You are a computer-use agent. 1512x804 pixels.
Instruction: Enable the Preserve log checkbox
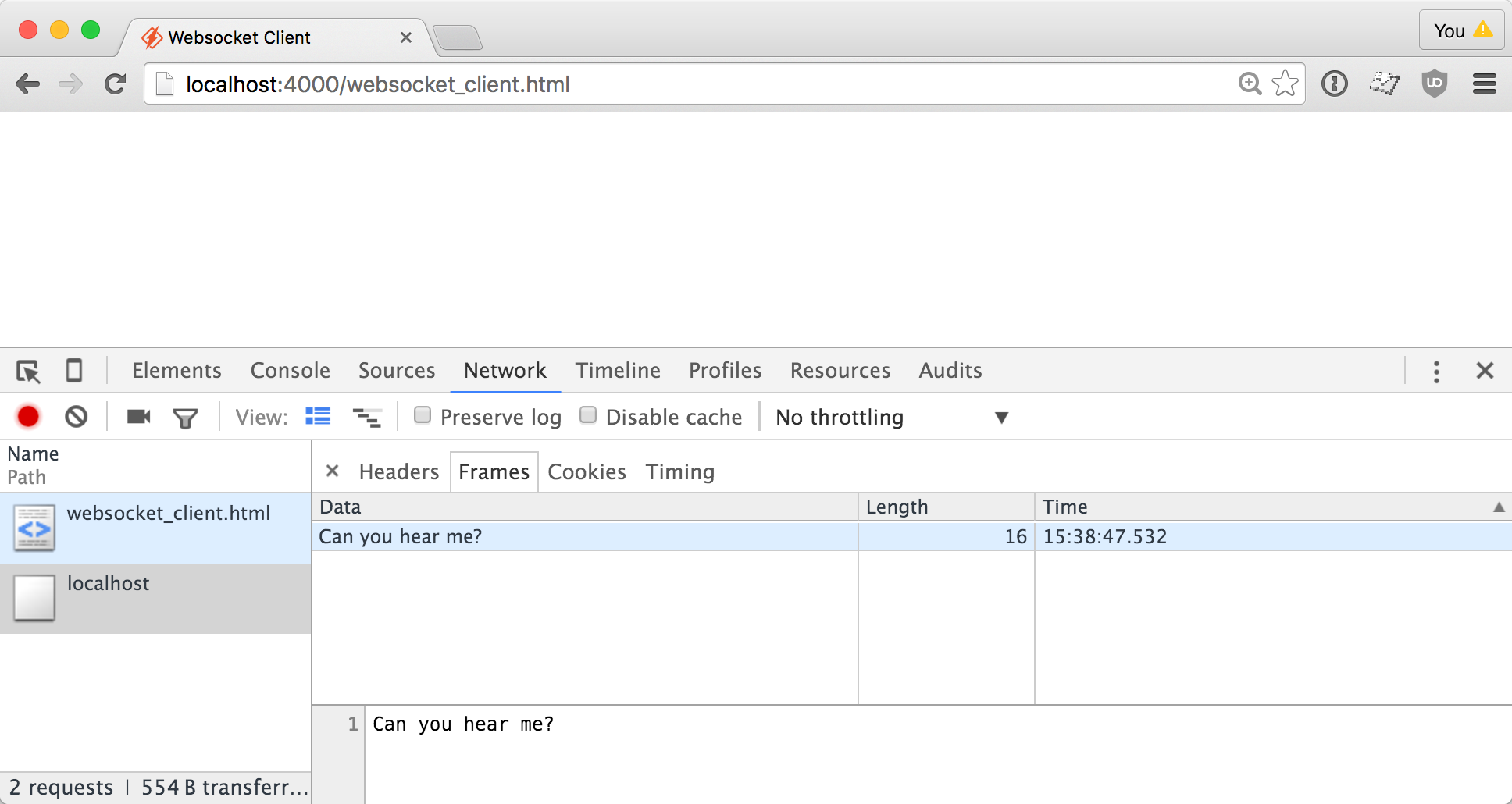pyautogui.click(x=423, y=415)
